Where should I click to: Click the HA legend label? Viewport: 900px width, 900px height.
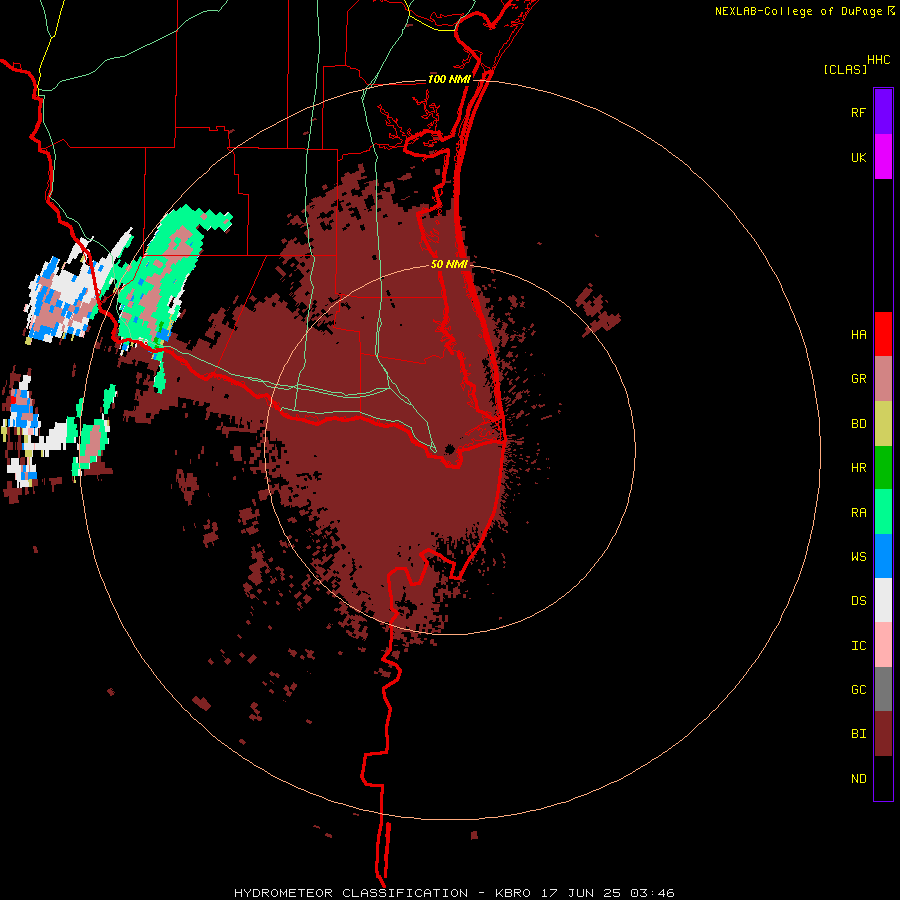pos(858,334)
